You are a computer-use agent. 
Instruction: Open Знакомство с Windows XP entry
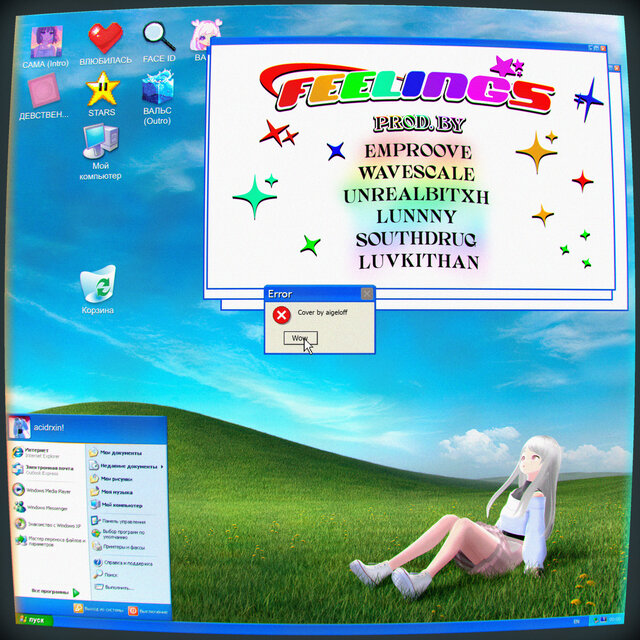click(x=47, y=524)
